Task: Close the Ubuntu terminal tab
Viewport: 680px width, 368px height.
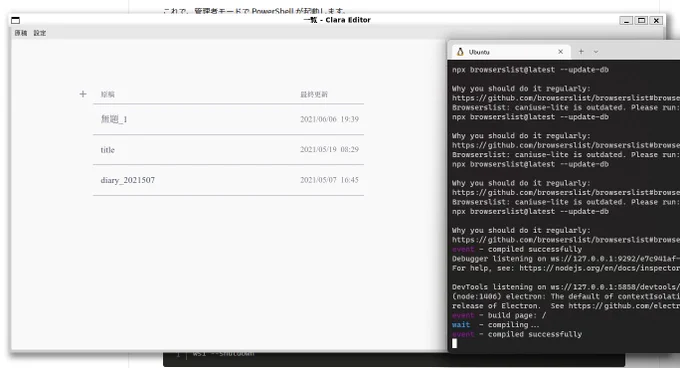Action: 560,52
